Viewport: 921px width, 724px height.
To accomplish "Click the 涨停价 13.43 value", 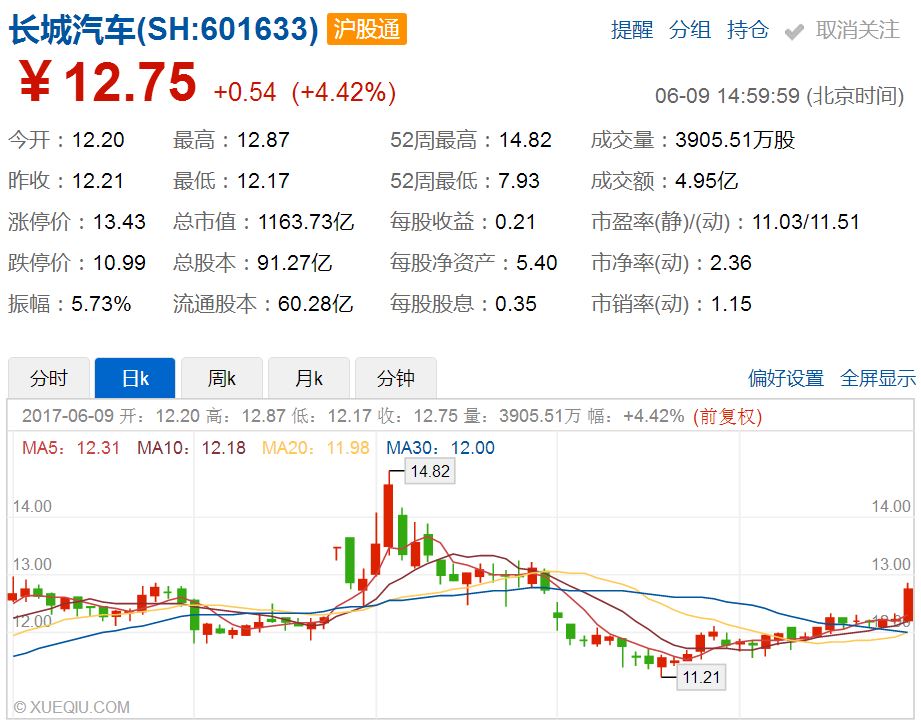I will point(119,222).
